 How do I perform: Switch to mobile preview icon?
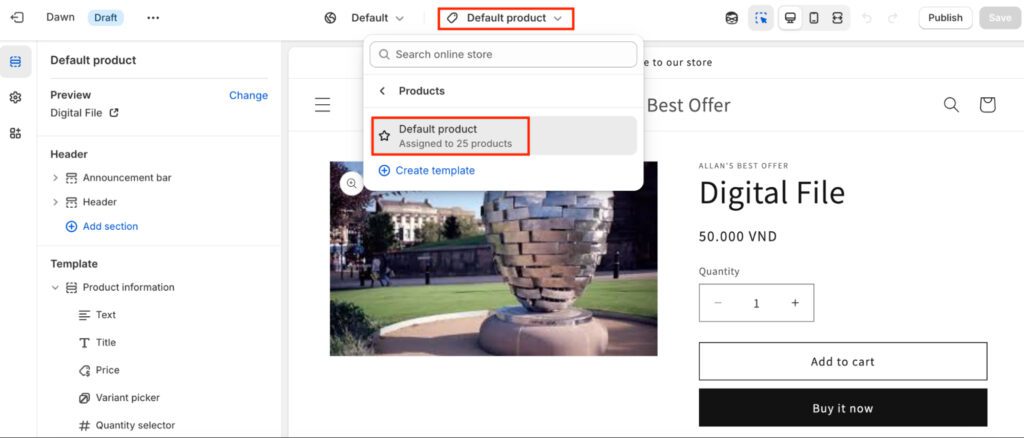(814, 18)
